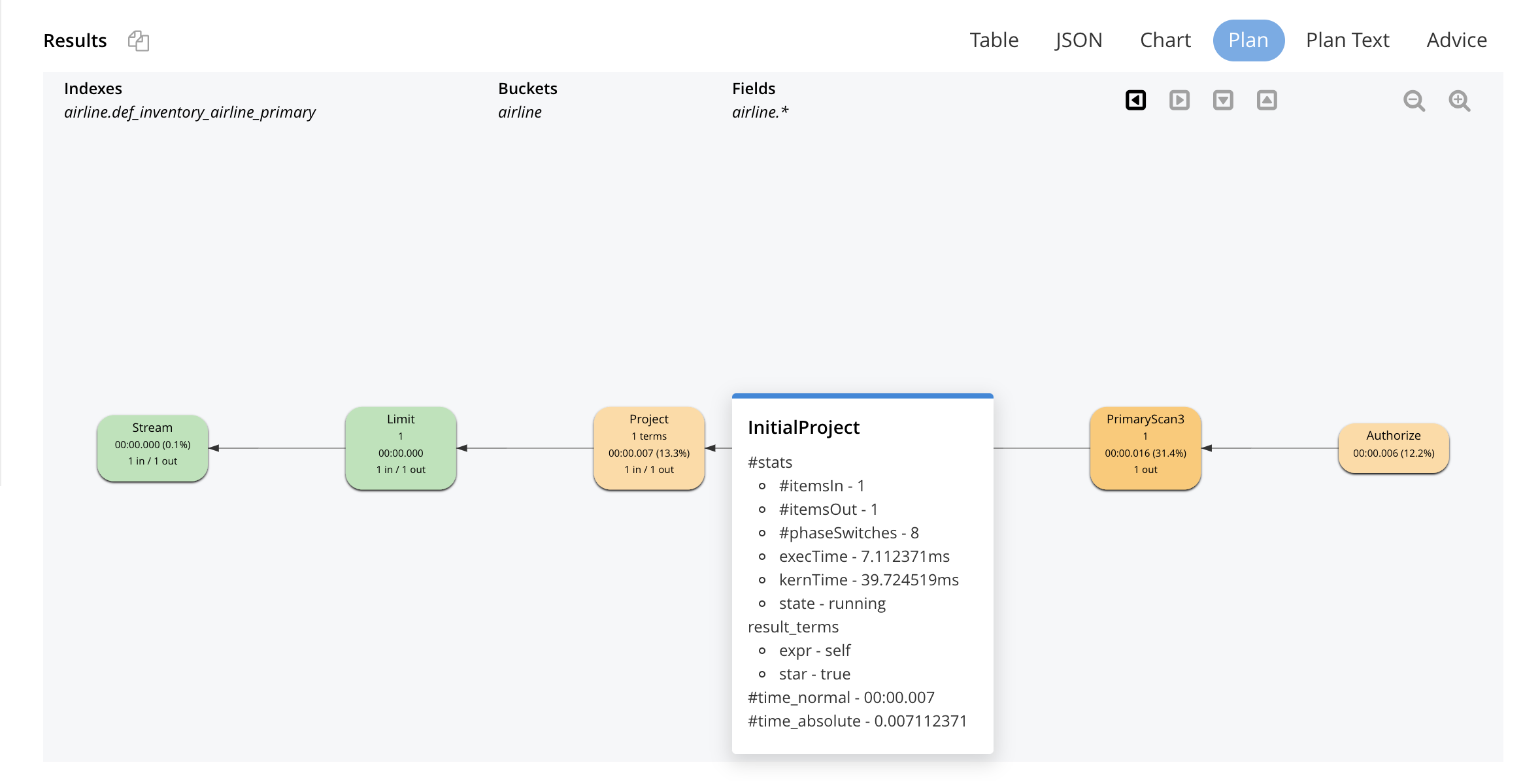View the Plan Text output
Viewport: 1523px width, 784px height.
pyautogui.click(x=1347, y=40)
